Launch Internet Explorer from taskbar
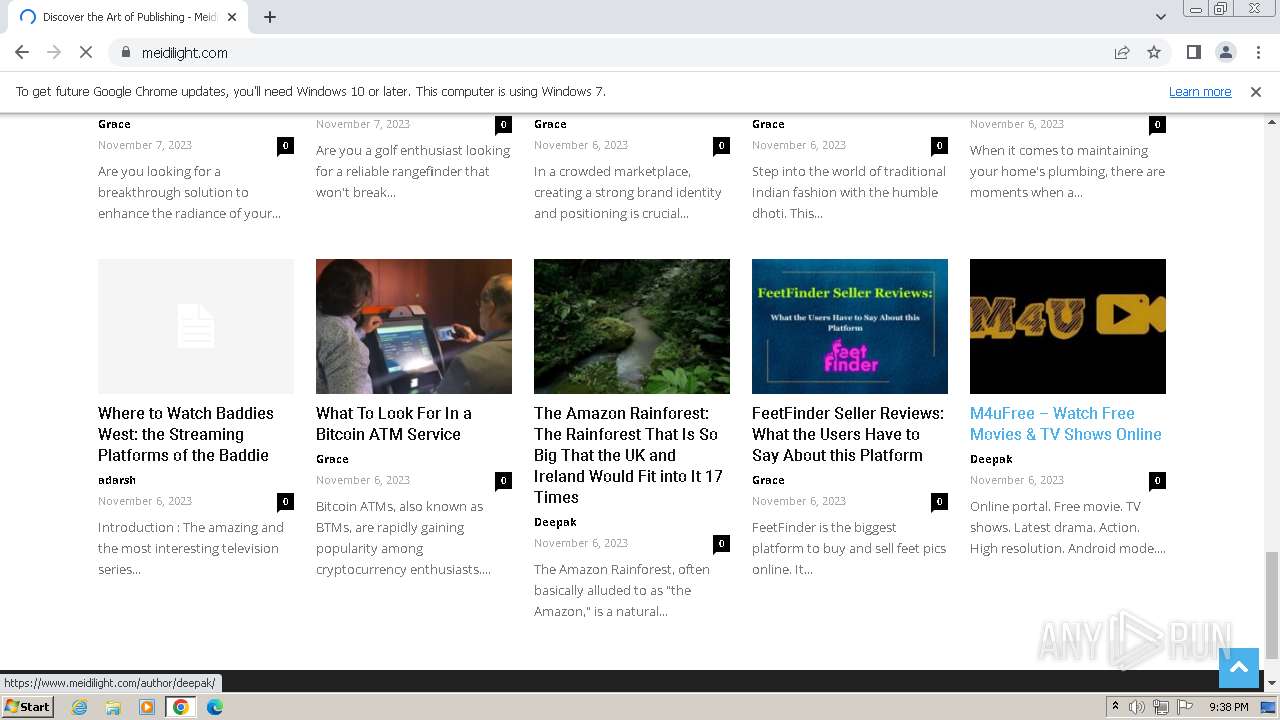Image resolution: width=1280 pixels, height=720 pixels. click(x=79, y=707)
